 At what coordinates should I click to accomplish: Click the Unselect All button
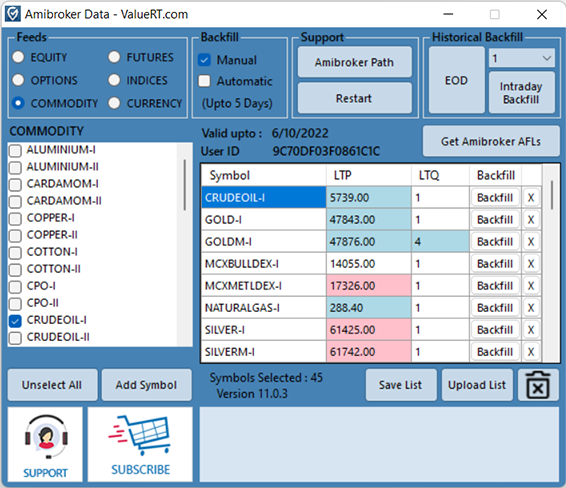point(52,385)
